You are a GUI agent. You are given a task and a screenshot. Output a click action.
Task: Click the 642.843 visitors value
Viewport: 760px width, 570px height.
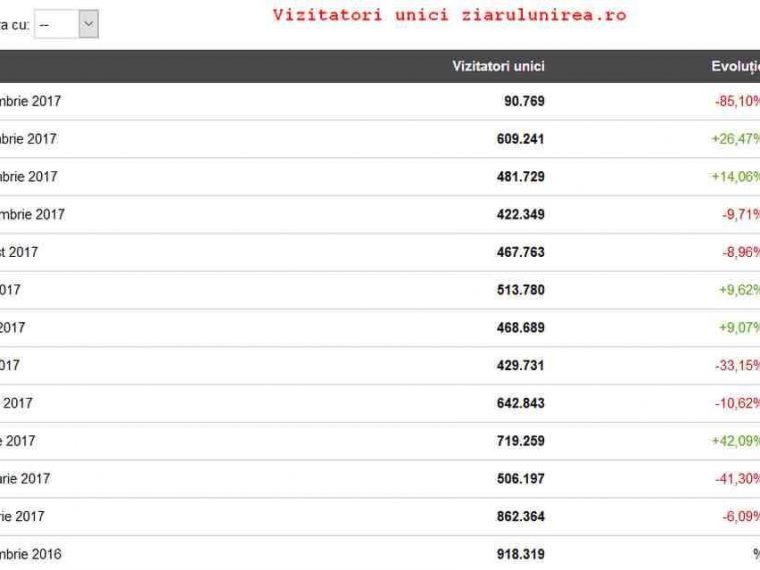tap(521, 403)
